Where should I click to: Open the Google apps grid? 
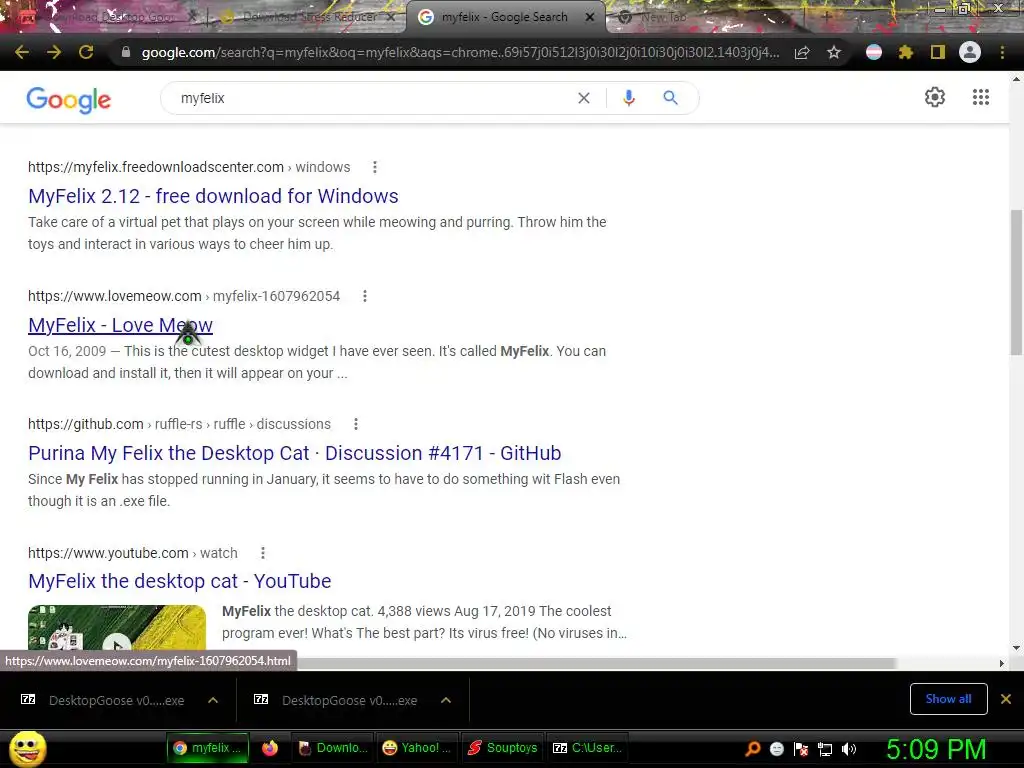[x=981, y=97]
